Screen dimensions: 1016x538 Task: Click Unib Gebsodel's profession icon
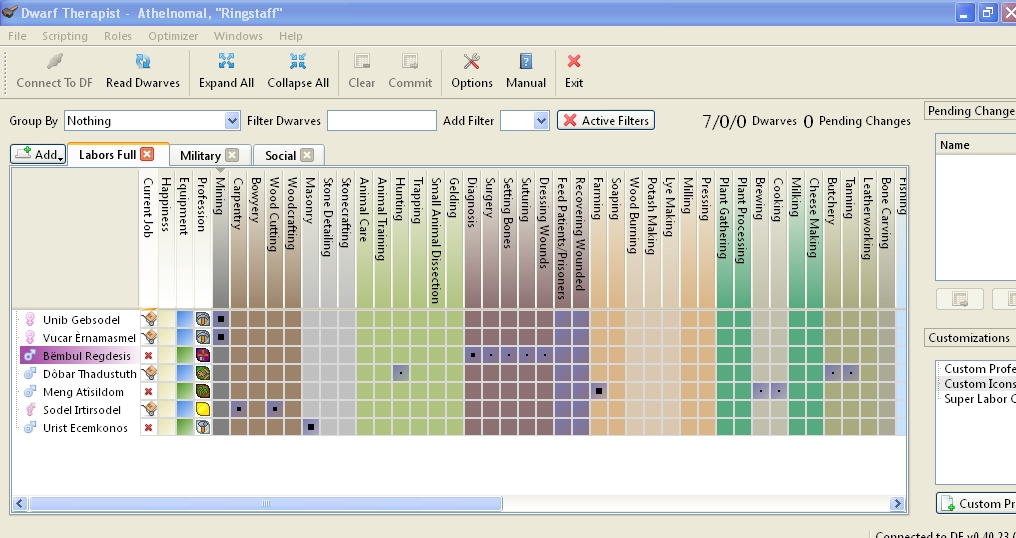(x=203, y=319)
